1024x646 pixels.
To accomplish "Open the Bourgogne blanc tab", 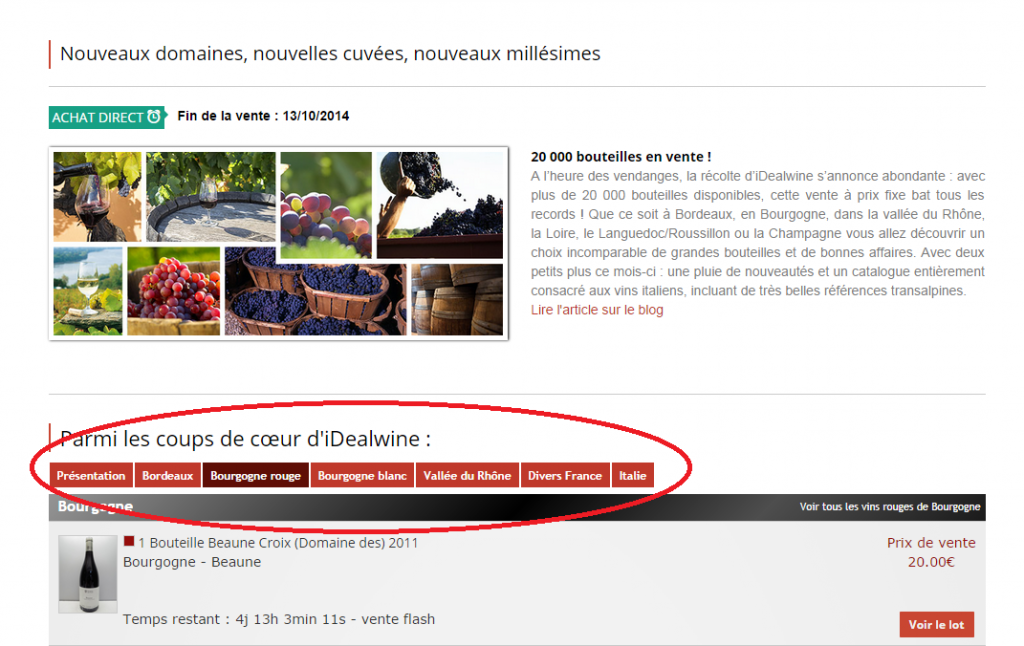I will pos(362,476).
